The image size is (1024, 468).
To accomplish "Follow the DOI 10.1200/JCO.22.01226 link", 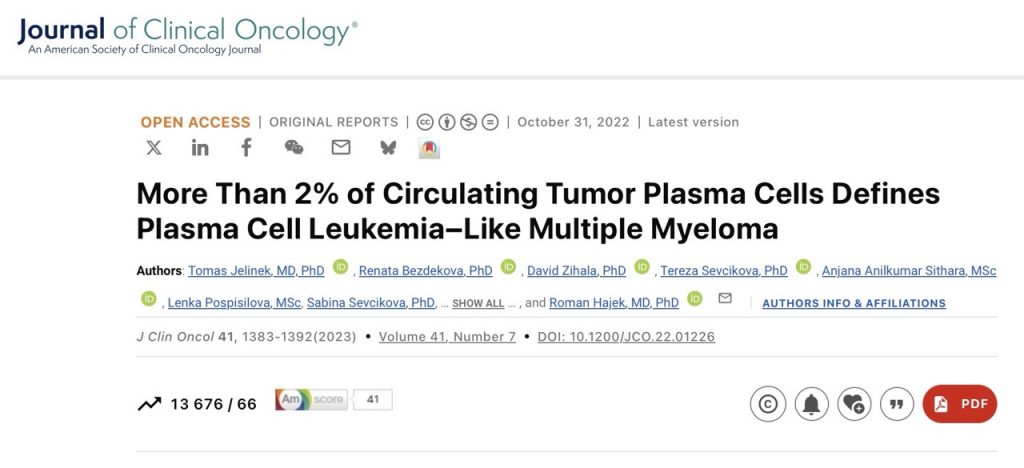I will point(625,337).
